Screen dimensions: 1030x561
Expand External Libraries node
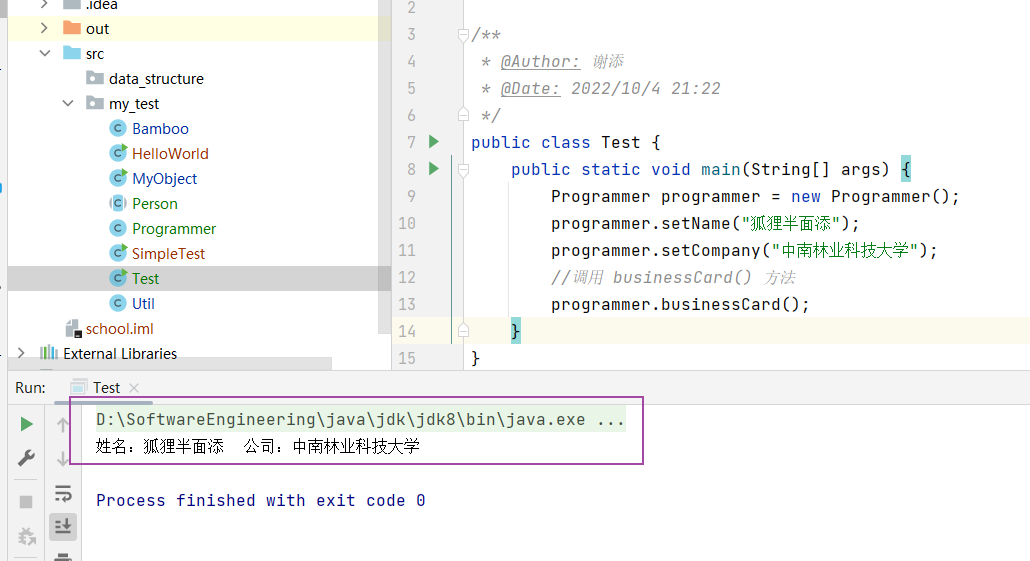(x=21, y=353)
